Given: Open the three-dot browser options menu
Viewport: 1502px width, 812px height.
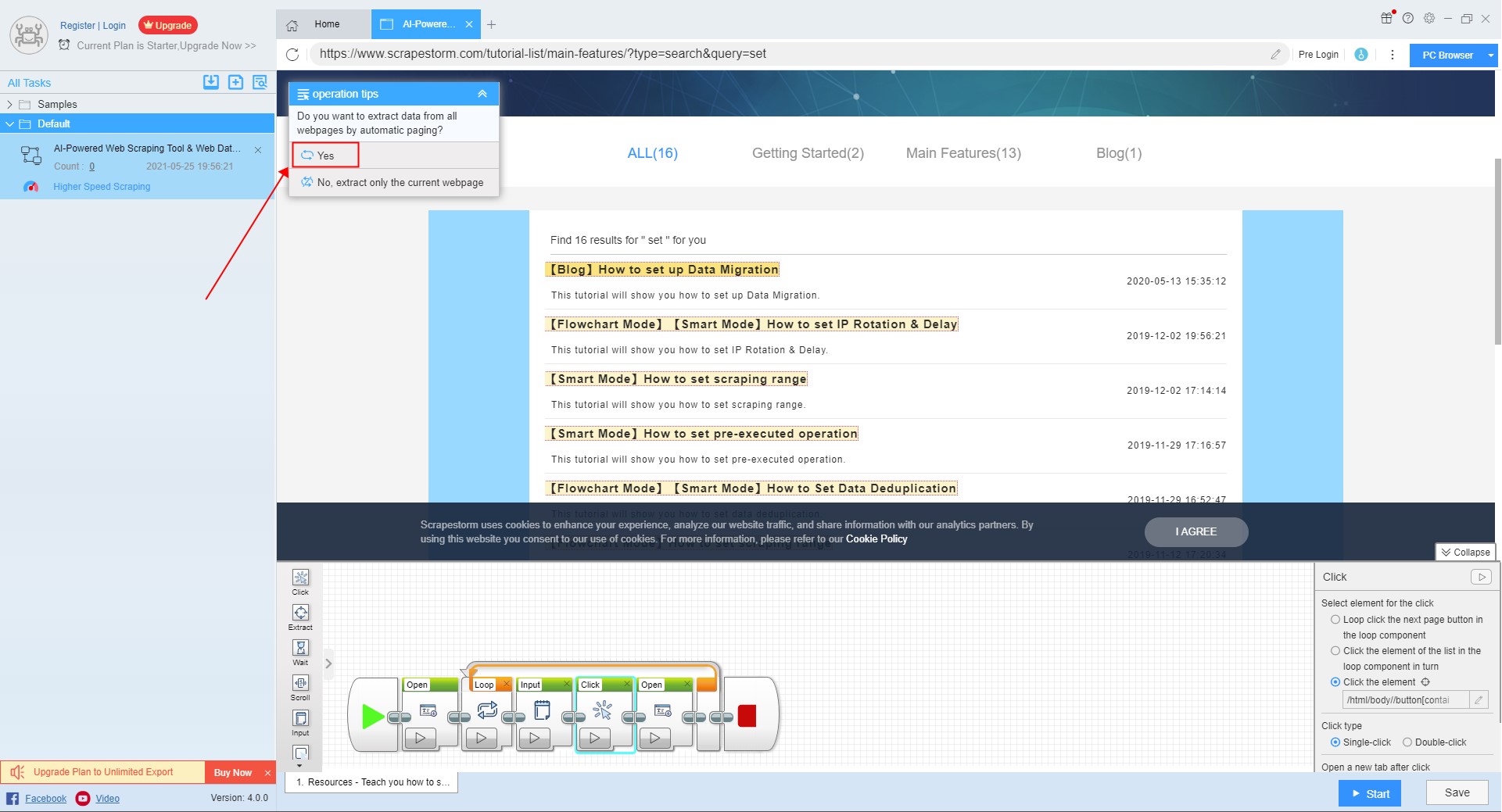Looking at the screenshot, I should [1392, 54].
